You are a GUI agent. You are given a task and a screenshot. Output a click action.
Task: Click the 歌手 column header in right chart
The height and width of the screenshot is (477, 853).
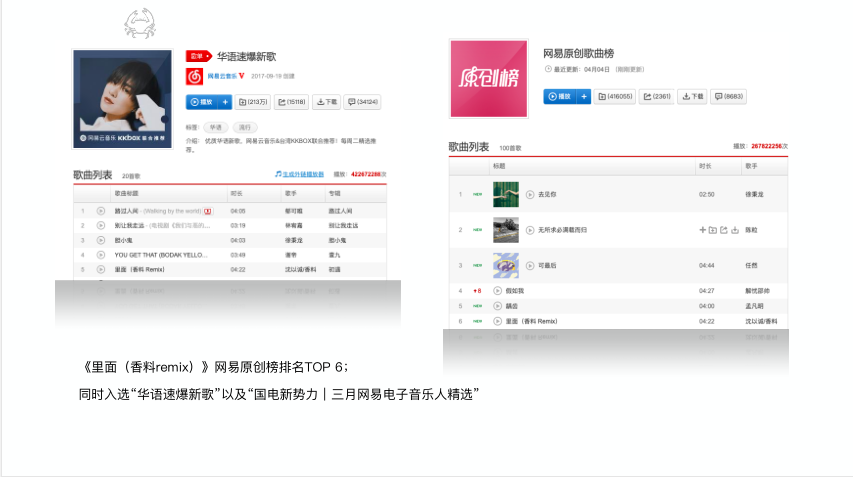[x=751, y=166]
